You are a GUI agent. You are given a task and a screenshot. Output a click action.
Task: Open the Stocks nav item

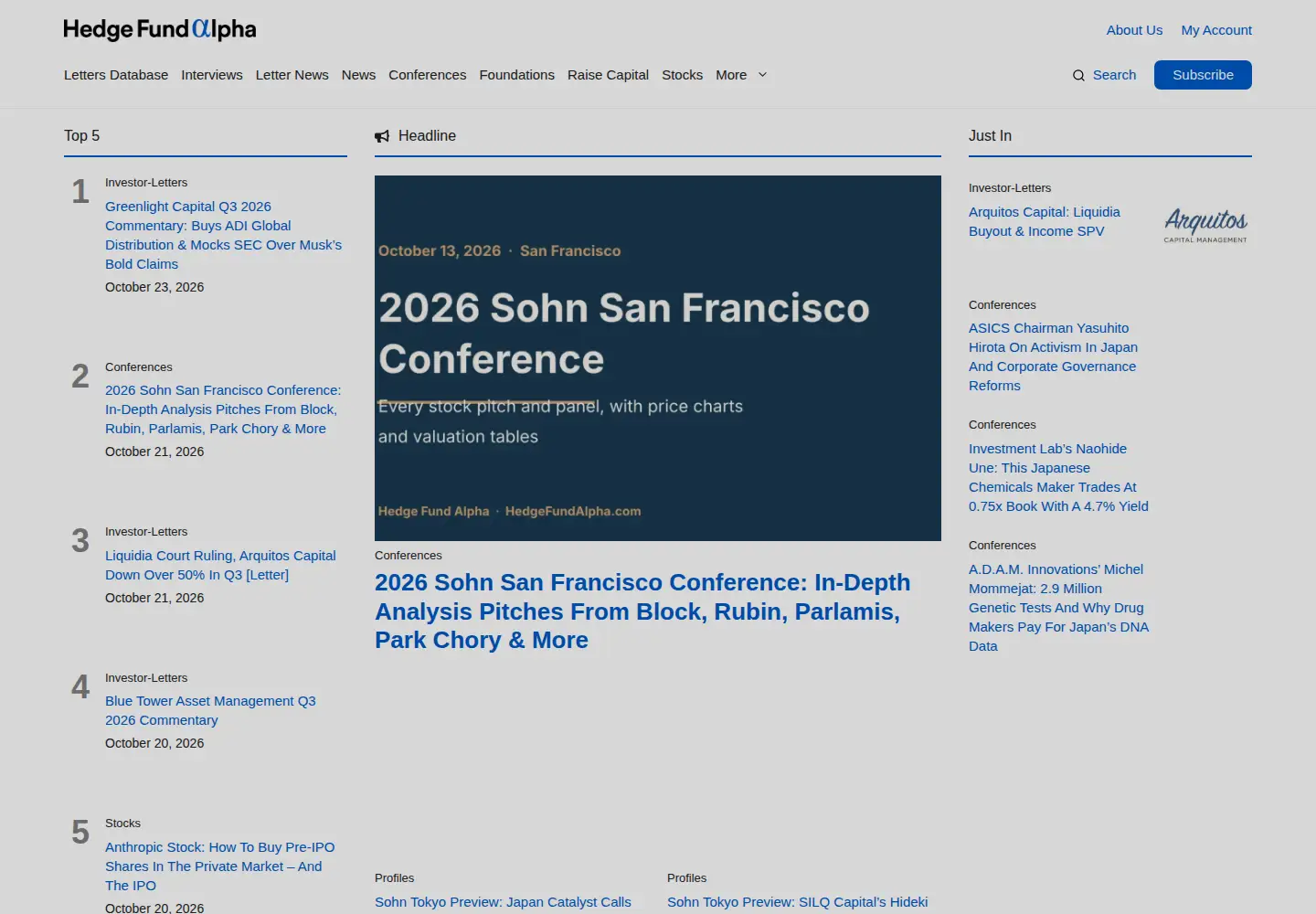click(x=683, y=75)
